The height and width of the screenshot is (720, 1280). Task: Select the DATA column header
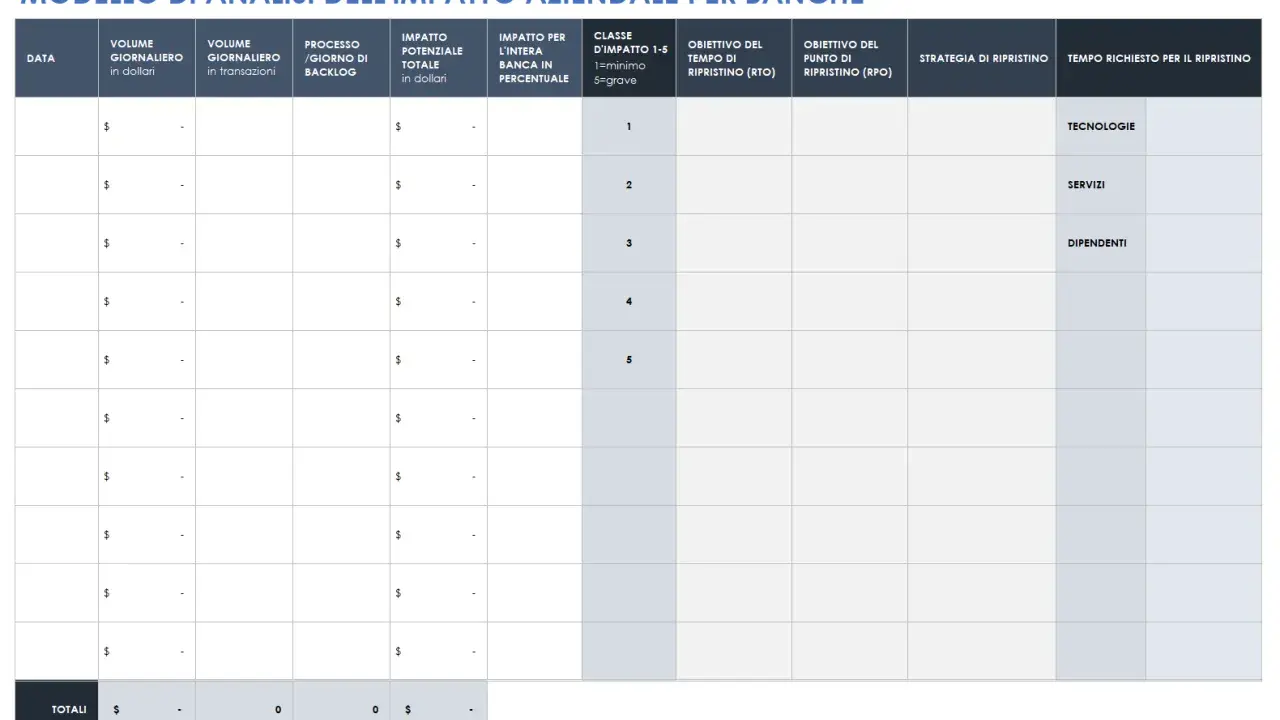pos(57,58)
